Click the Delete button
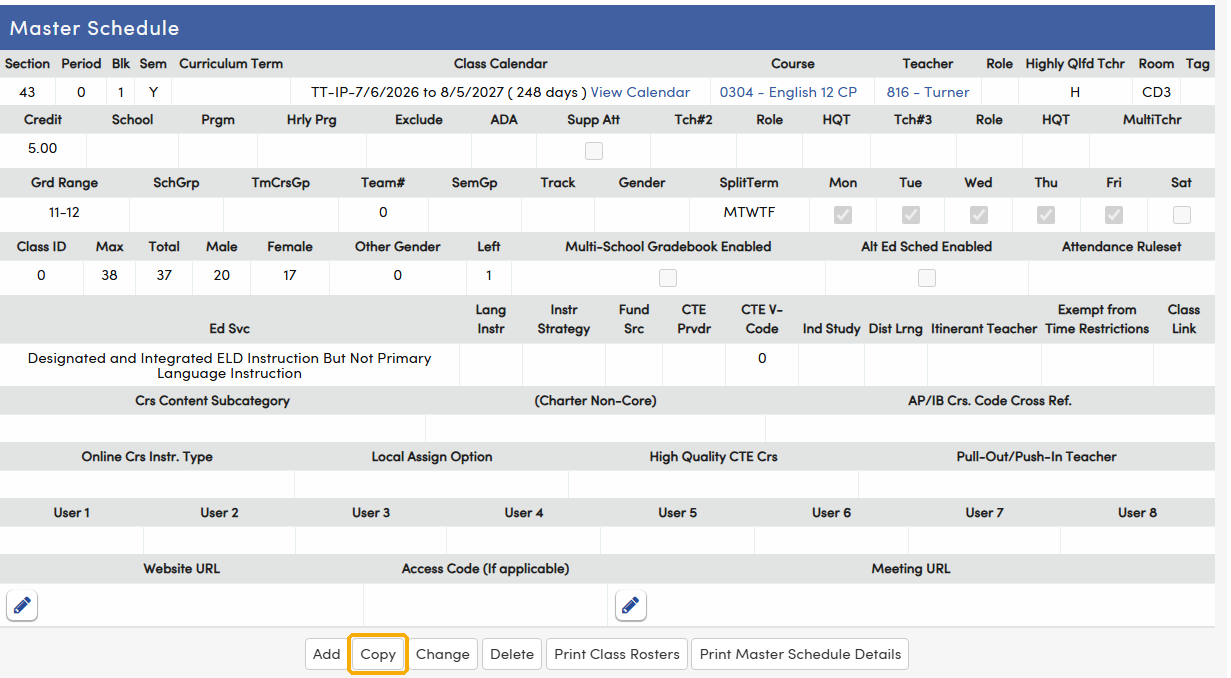This screenshot has width=1231, height=678. [x=512, y=654]
